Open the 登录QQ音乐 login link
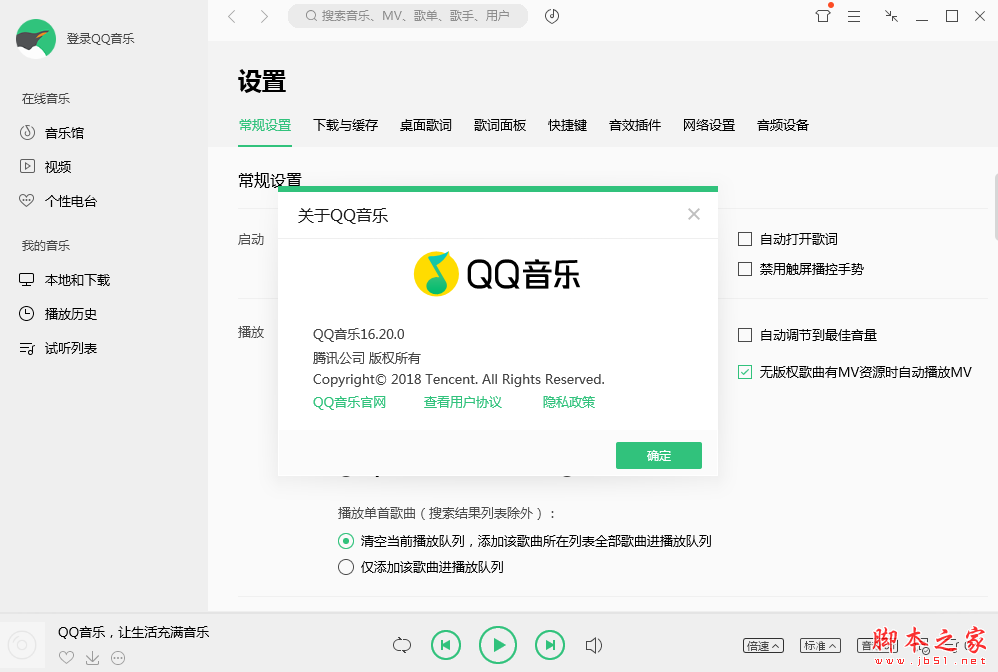Screen dimensions: 998x672 click(101, 39)
